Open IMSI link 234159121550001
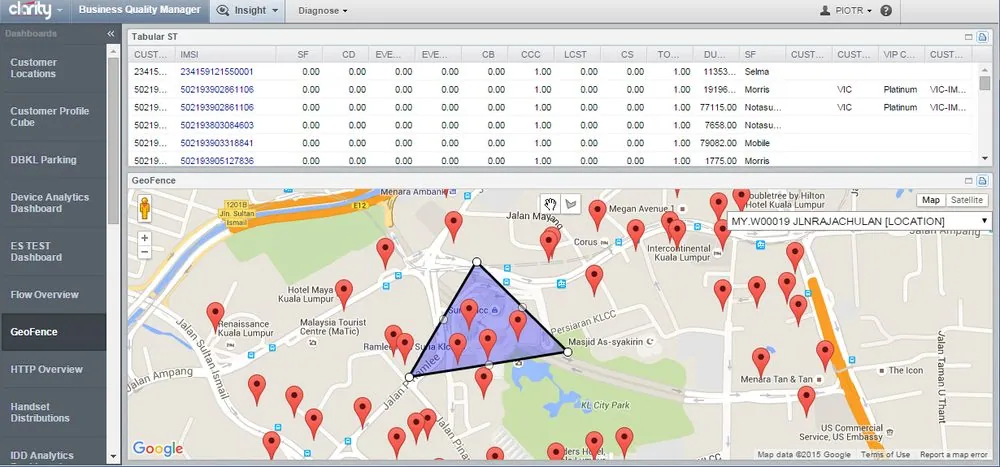The height and width of the screenshot is (467, 1000). pyautogui.click(x=217, y=71)
